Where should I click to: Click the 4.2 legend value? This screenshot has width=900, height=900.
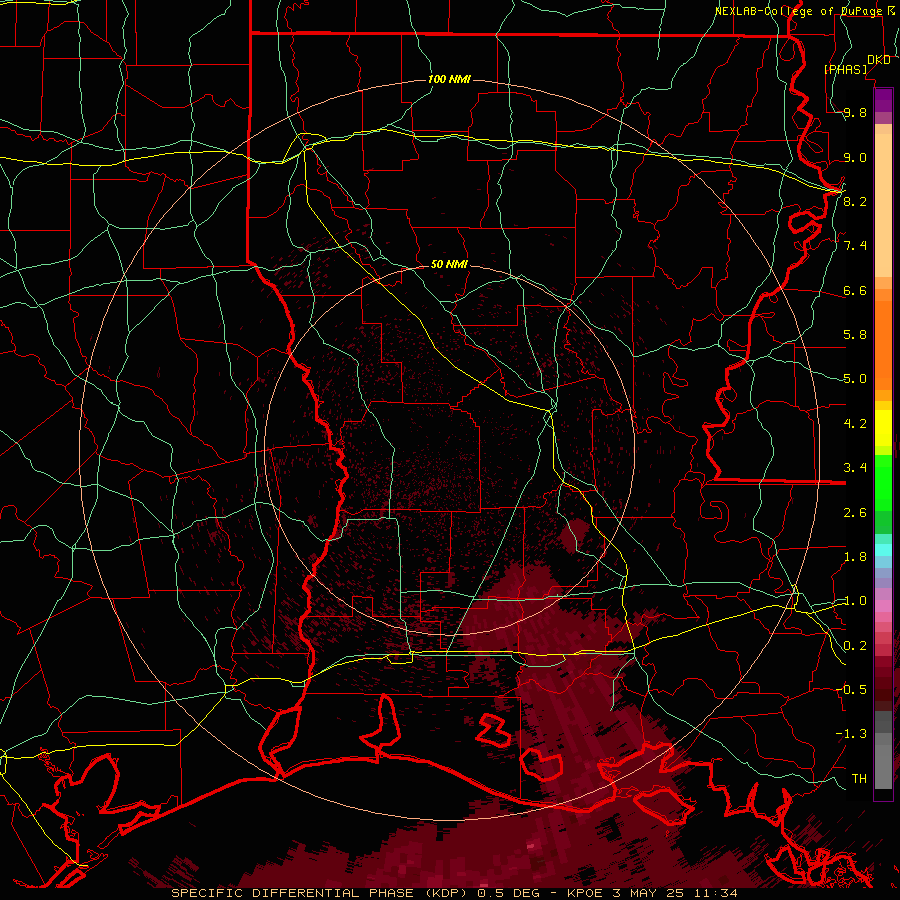(855, 424)
